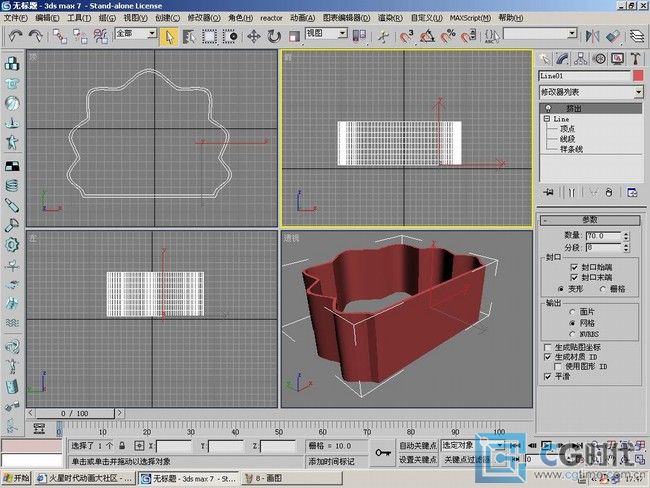Switch to the Display command panel tab
The image size is (650, 488).
click(618, 59)
